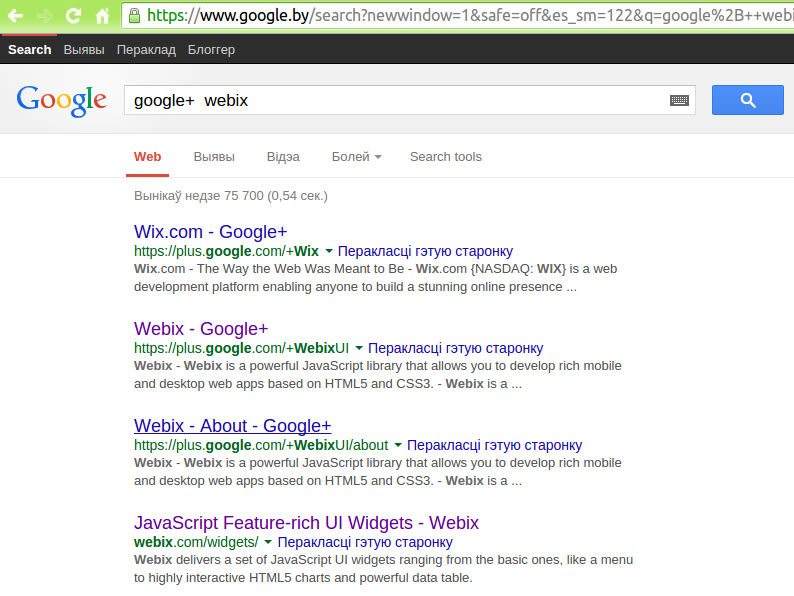
Task: Click the browser forward arrow
Action: (45, 16)
